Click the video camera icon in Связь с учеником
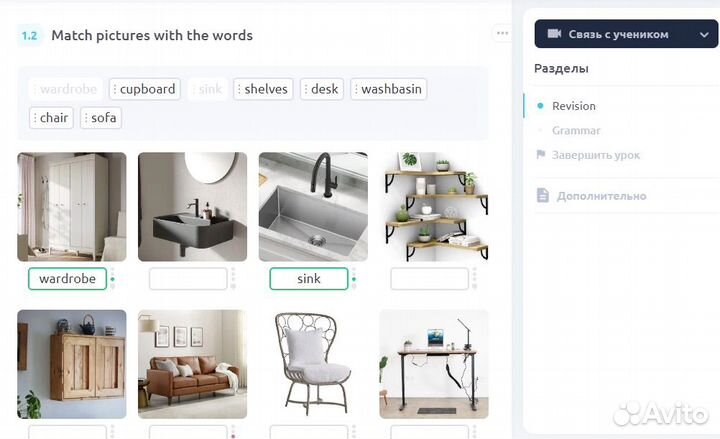The width and height of the screenshot is (720, 439). (554, 34)
